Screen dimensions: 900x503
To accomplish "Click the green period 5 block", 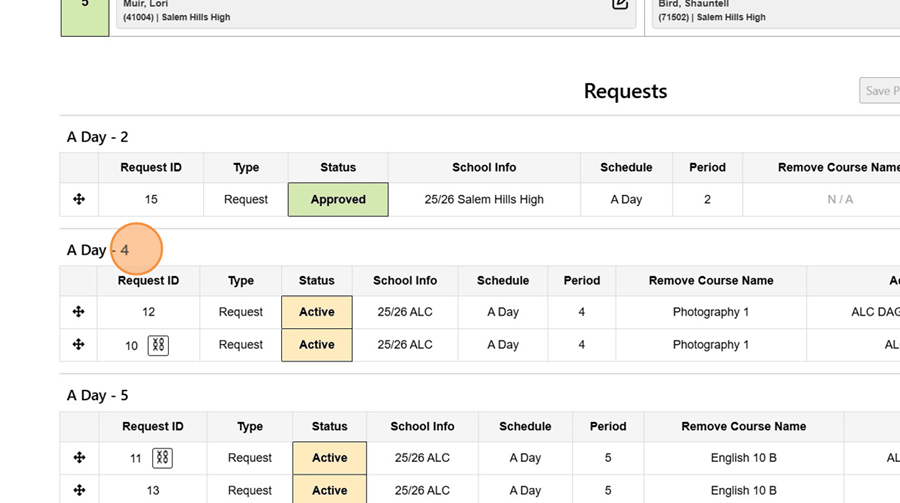I will [x=85, y=14].
